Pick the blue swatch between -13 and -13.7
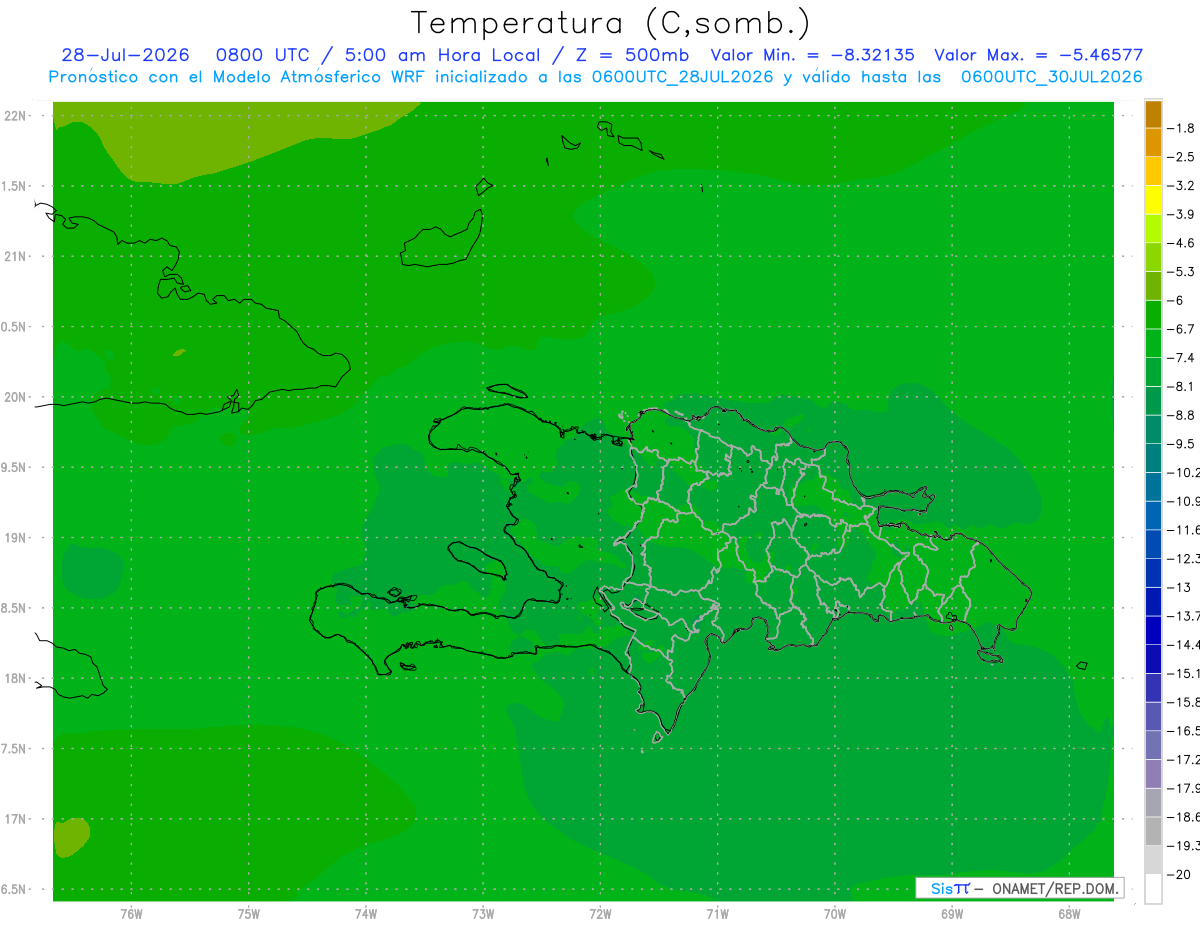 1153,601
